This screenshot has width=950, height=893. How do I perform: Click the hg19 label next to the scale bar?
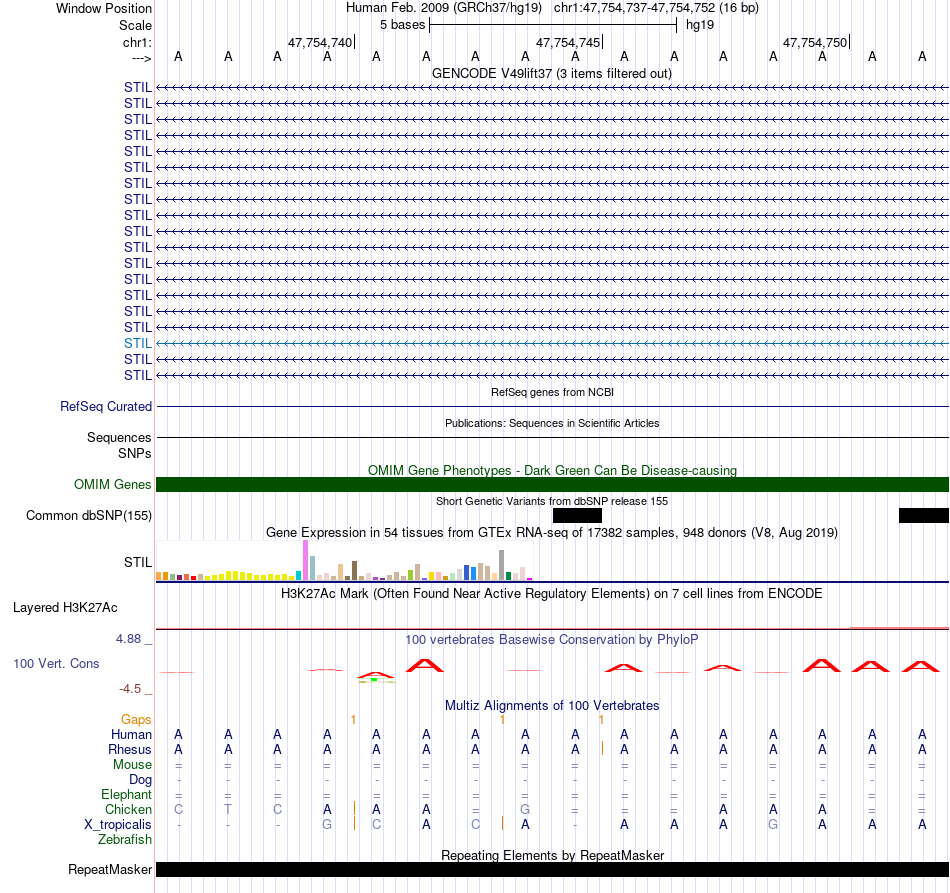click(700, 25)
